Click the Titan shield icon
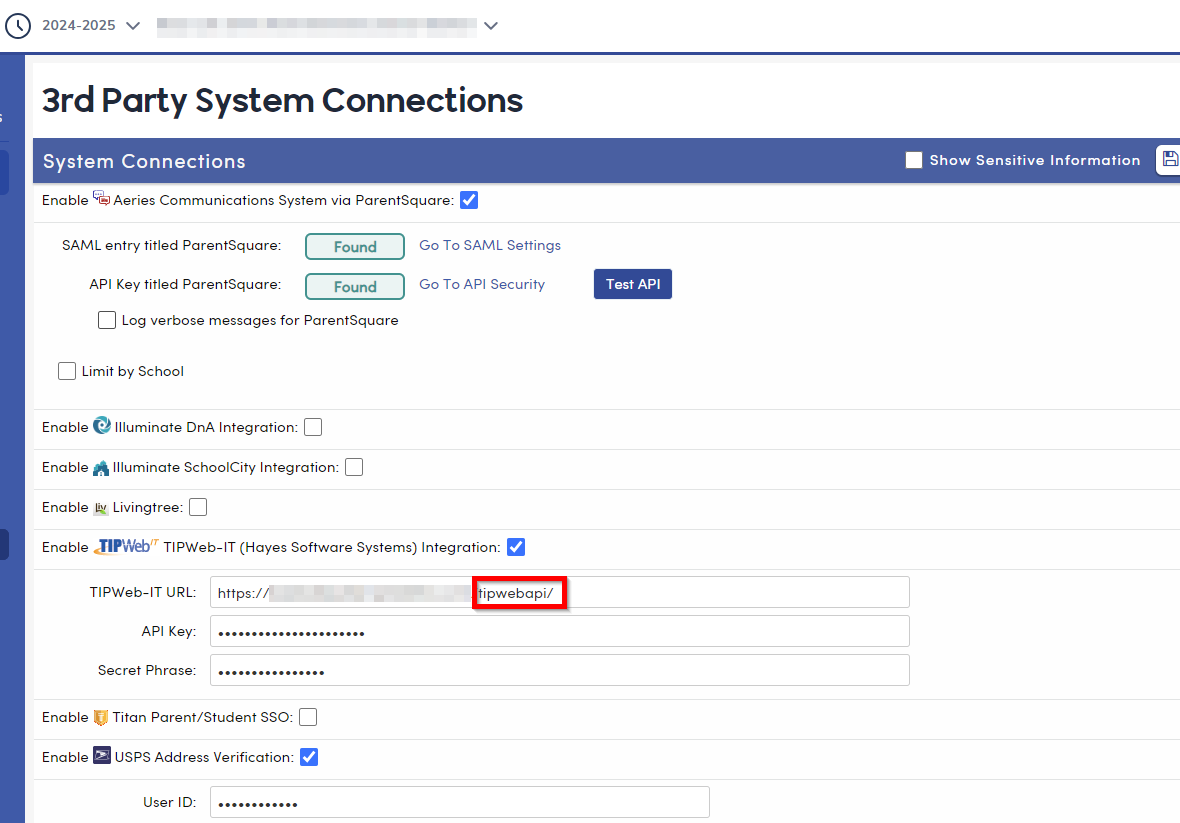Viewport: 1180px width, 823px height. (x=101, y=718)
